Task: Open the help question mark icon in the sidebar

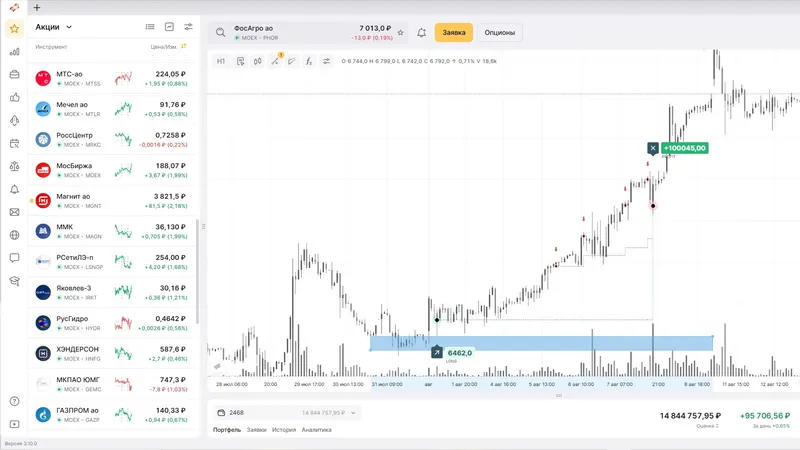Action: 14,401
